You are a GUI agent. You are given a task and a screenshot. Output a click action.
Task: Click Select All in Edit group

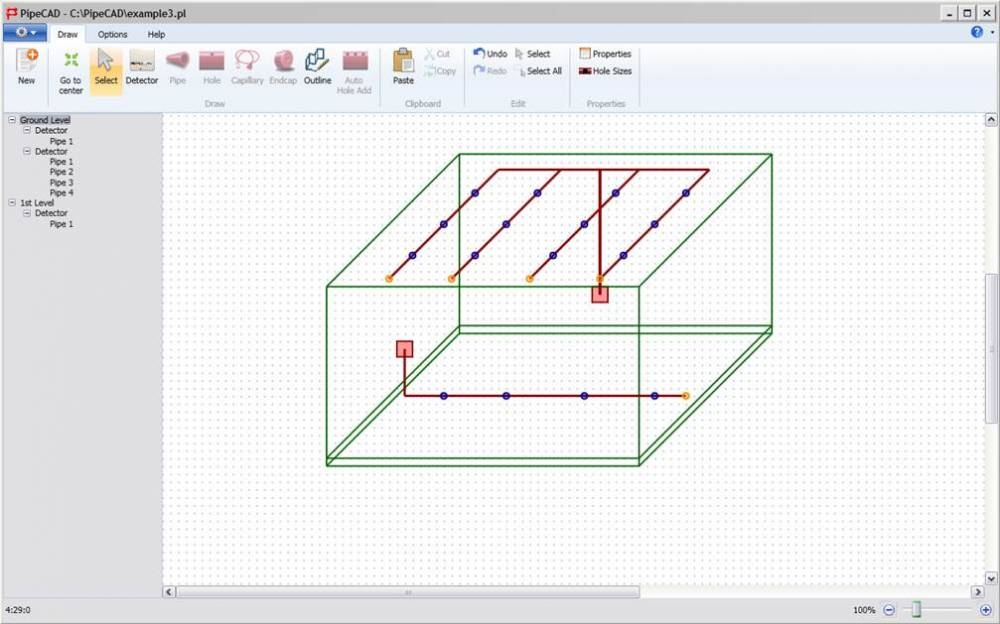(538, 71)
